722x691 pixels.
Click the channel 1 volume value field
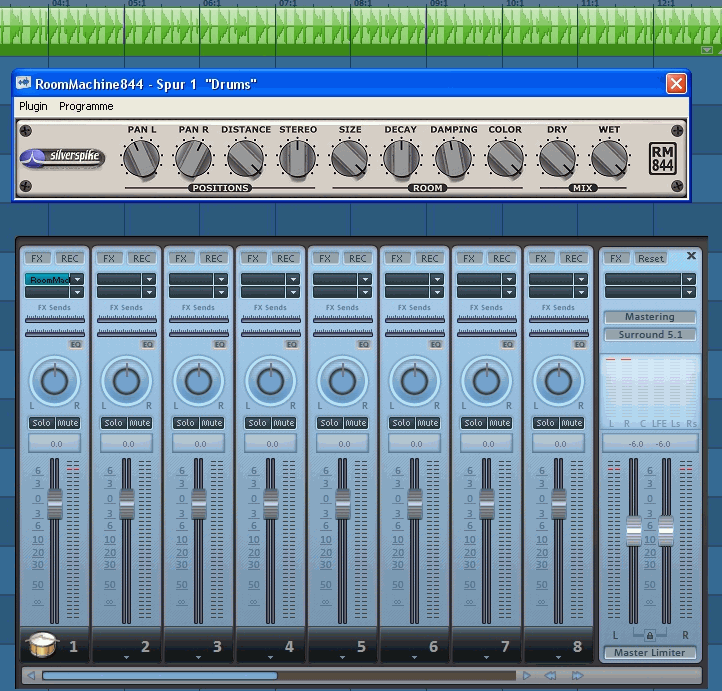click(55, 444)
